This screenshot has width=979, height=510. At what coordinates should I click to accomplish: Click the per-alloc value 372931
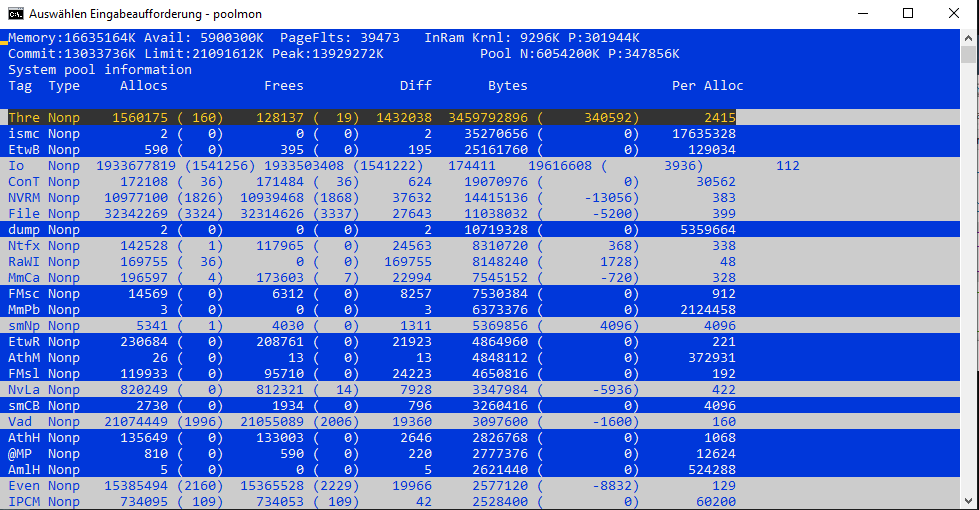712,358
